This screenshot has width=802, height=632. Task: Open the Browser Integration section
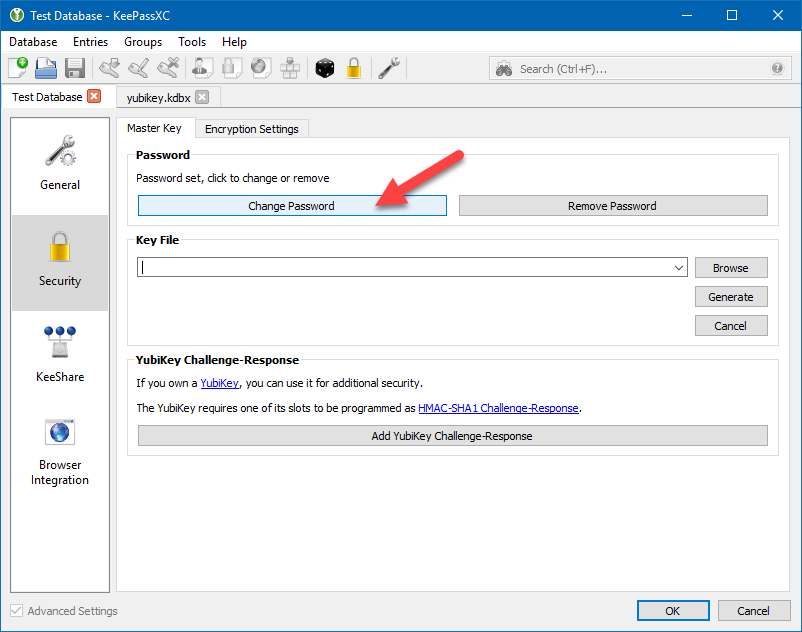(x=60, y=453)
